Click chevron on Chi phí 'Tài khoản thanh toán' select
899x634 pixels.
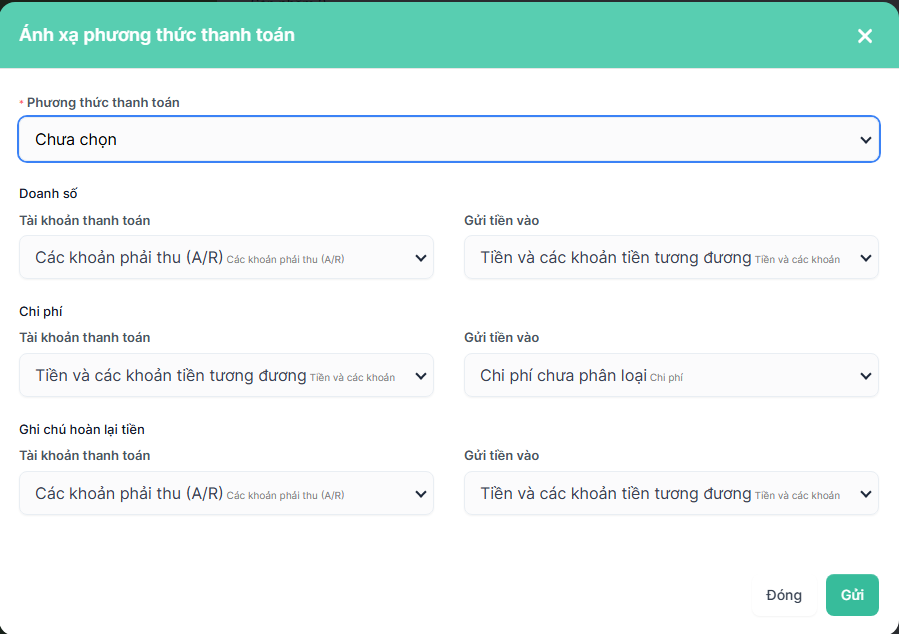[421, 376]
